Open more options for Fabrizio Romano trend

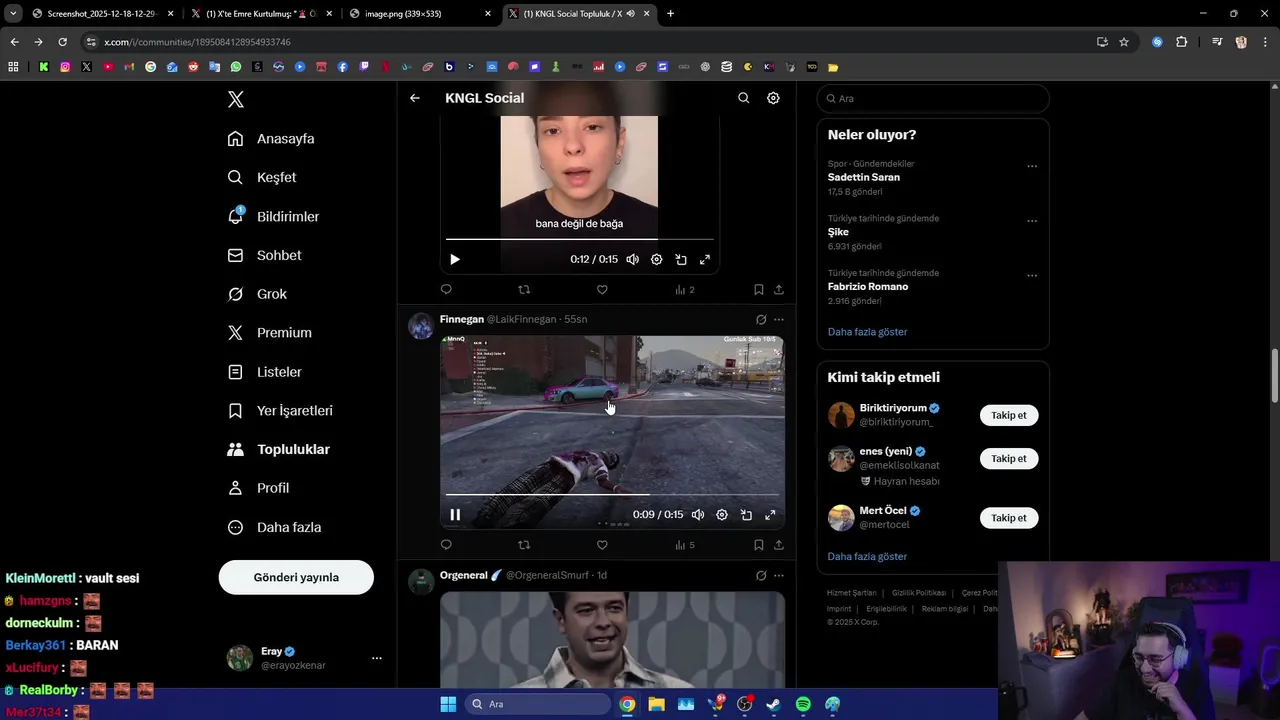(x=1032, y=275)
